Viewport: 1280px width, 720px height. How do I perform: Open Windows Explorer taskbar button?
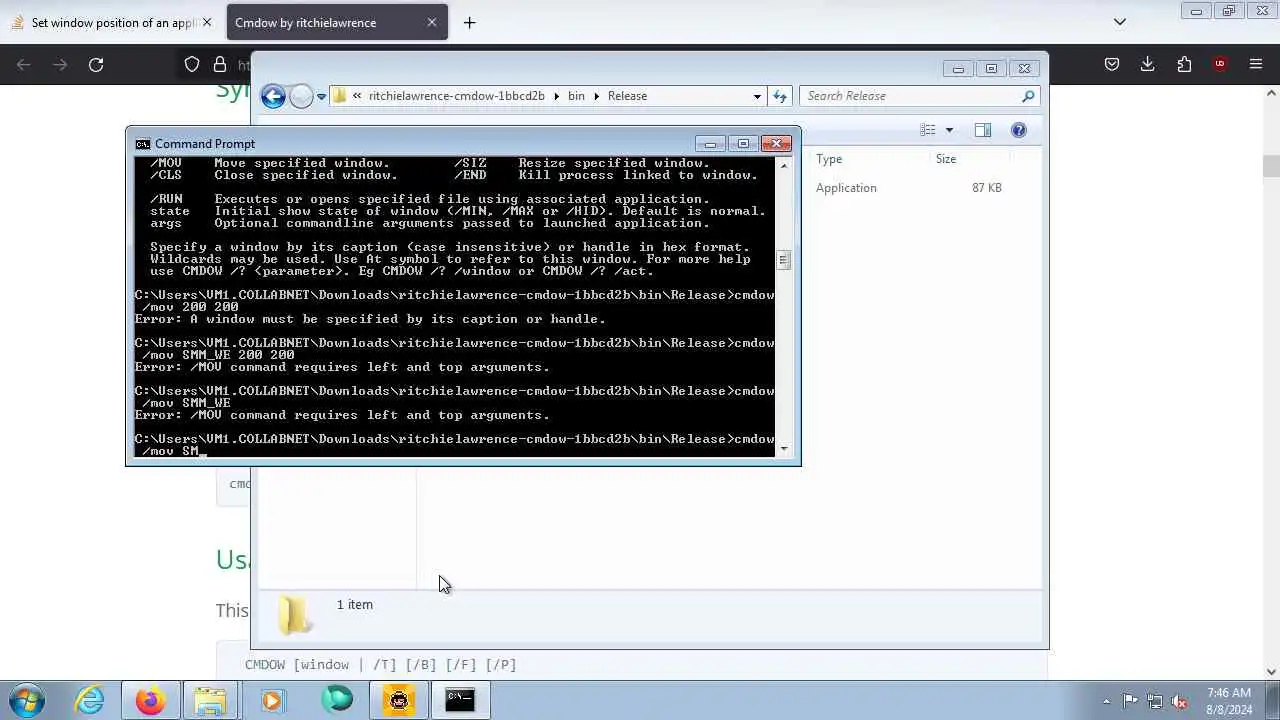click(210, 700)
